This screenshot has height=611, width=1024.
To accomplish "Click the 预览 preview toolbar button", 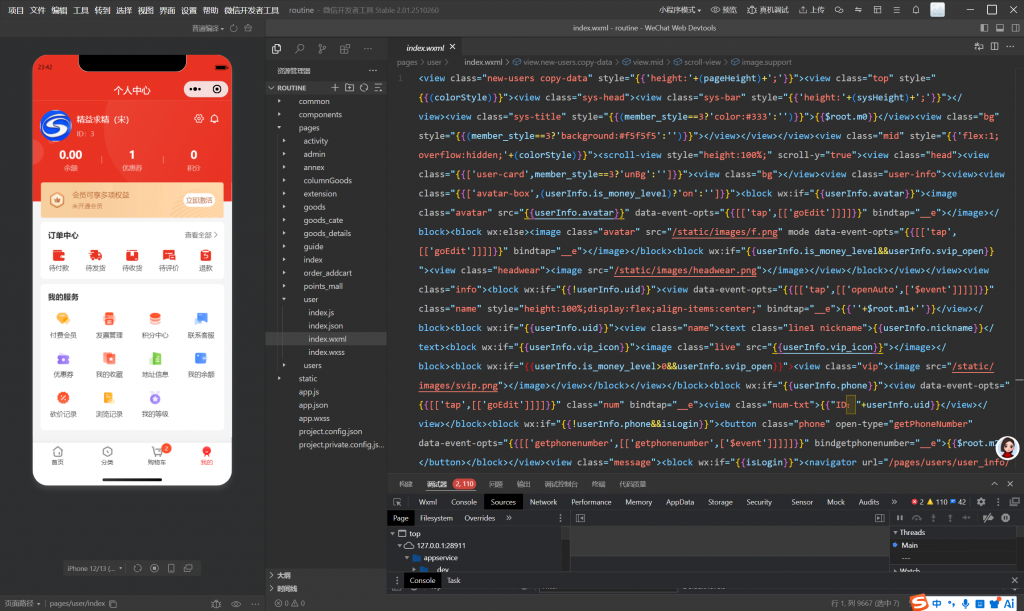I will [x=724, y=9].
